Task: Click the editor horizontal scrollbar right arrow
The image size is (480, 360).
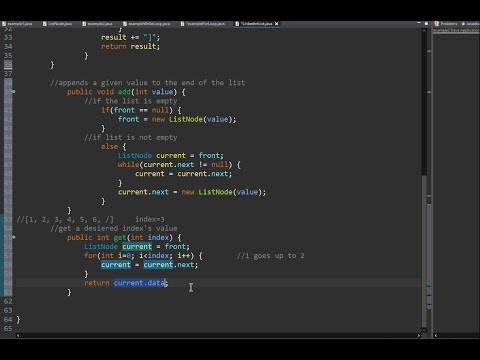Action: tap(419, 335)
